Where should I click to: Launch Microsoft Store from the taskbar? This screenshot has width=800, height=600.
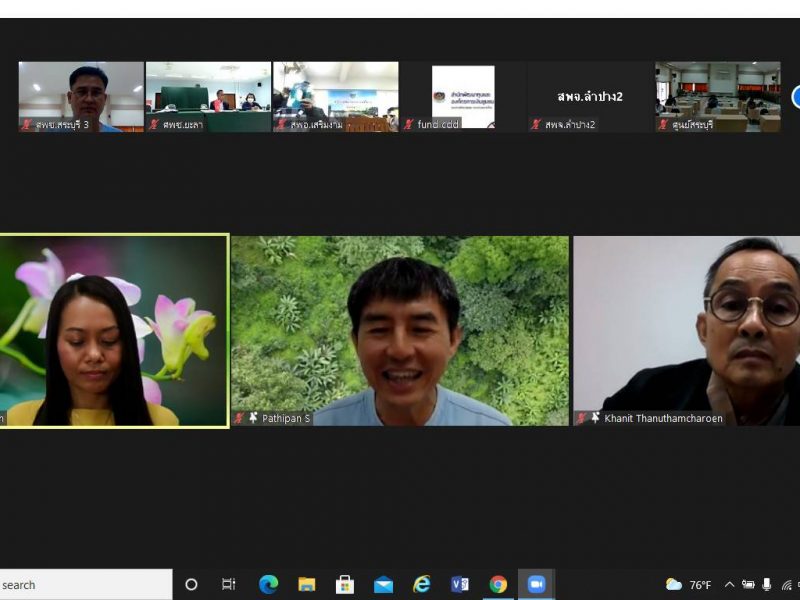point(345,585)
